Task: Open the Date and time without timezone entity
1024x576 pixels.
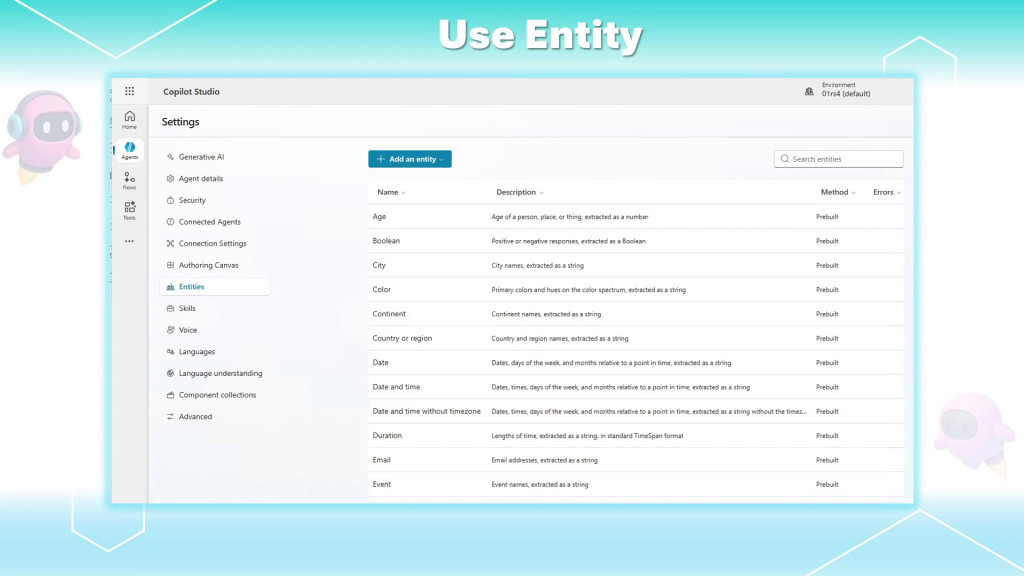Action: 426,411
